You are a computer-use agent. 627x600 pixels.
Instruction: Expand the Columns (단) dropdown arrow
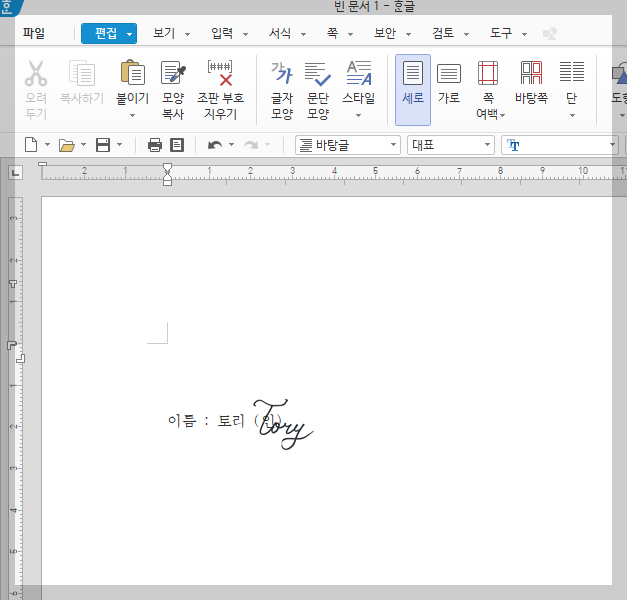572,116
